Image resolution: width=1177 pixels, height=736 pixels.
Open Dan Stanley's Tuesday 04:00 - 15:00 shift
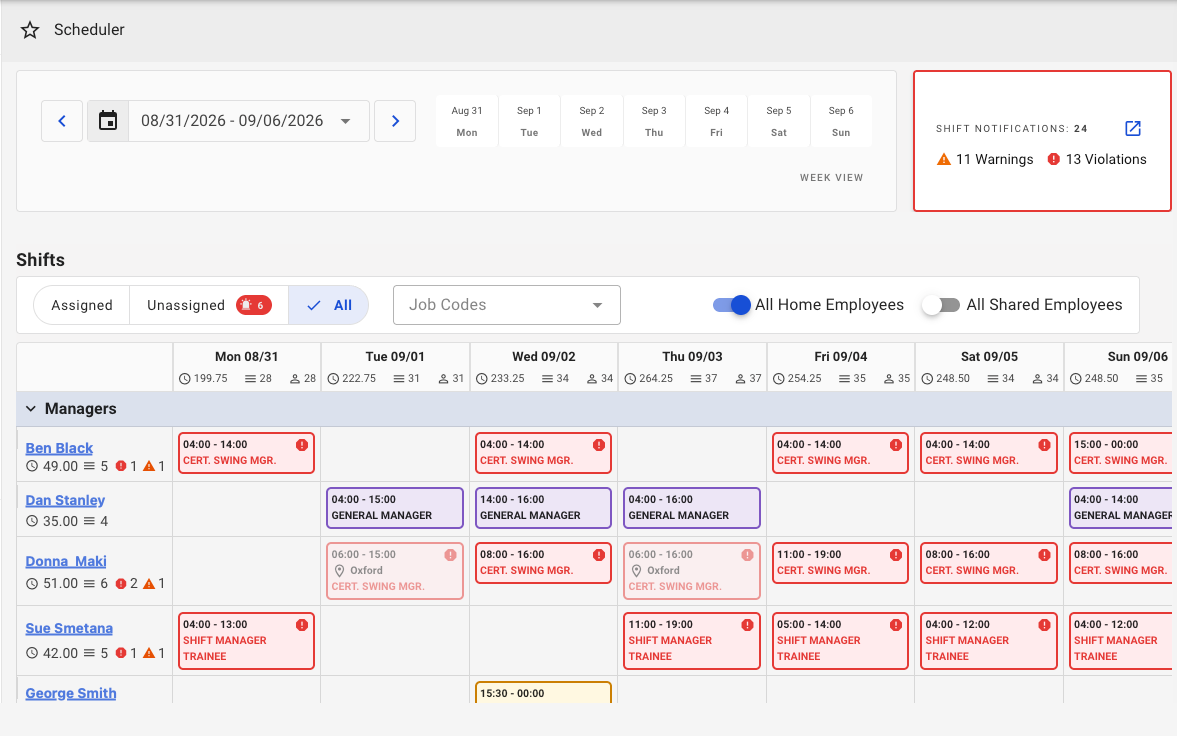(x=395, y=508)
